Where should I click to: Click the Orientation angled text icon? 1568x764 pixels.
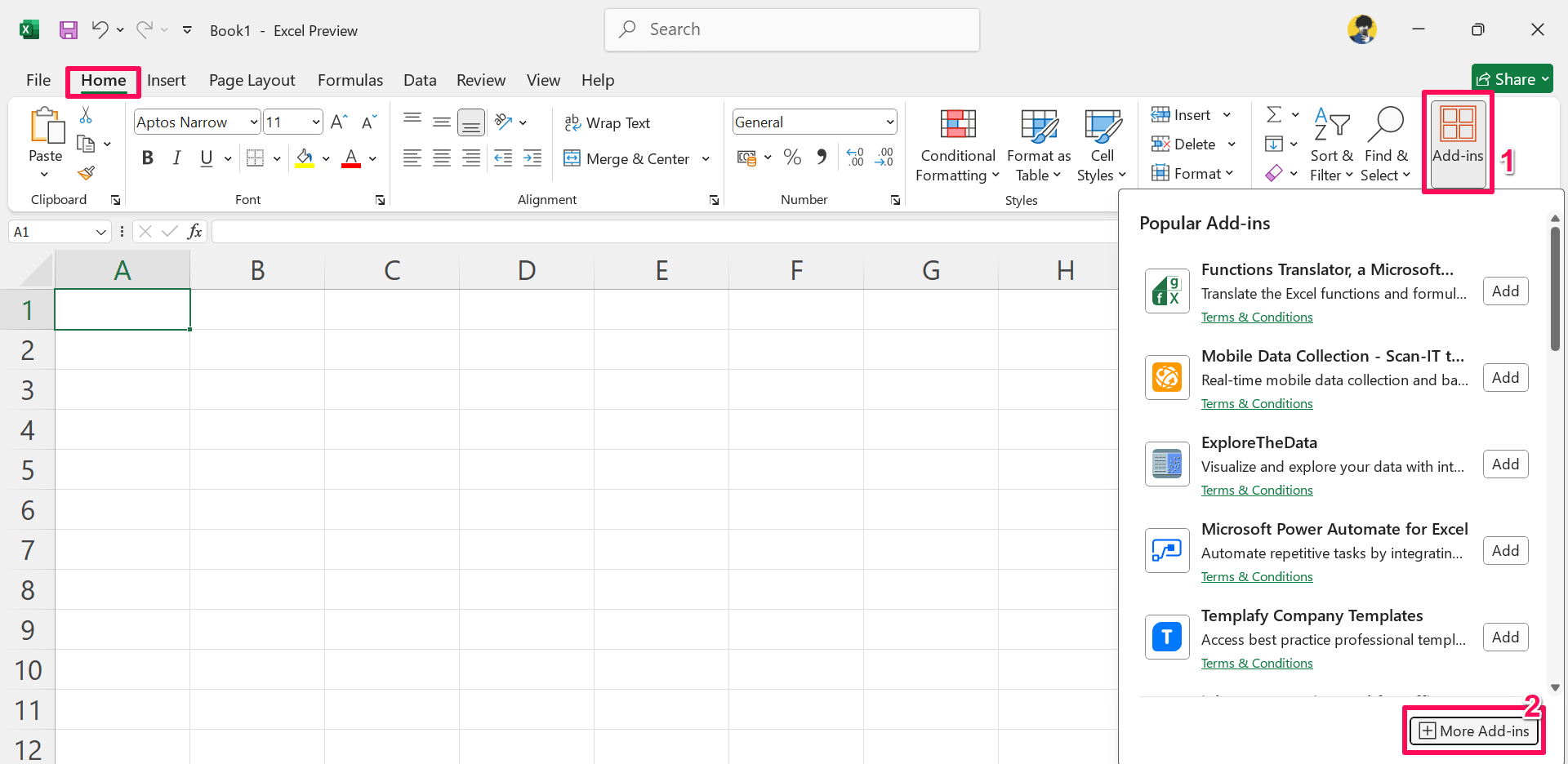(x=503, y=122)
